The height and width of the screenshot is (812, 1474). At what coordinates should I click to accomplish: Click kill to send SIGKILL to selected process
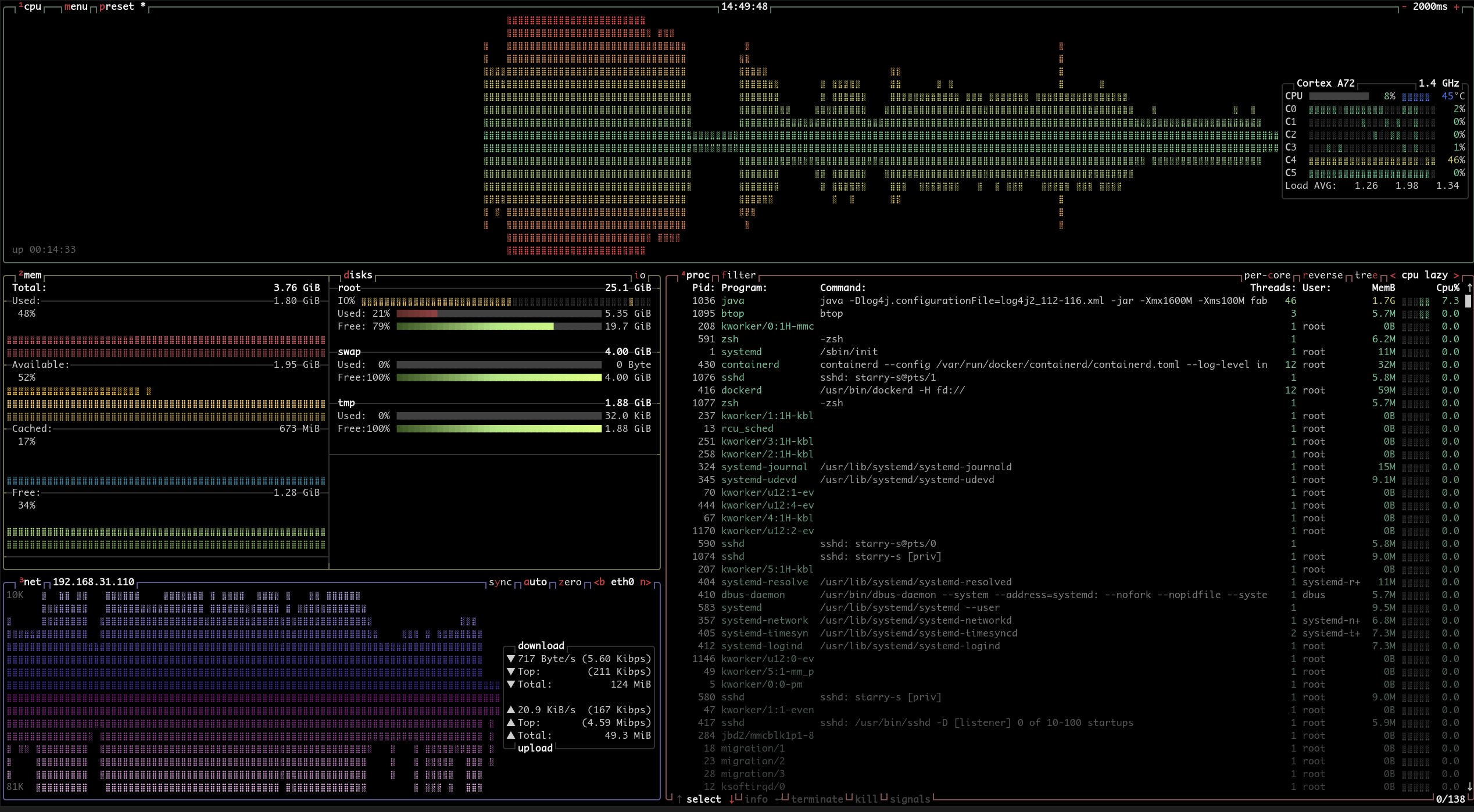[x=865, y=799]
